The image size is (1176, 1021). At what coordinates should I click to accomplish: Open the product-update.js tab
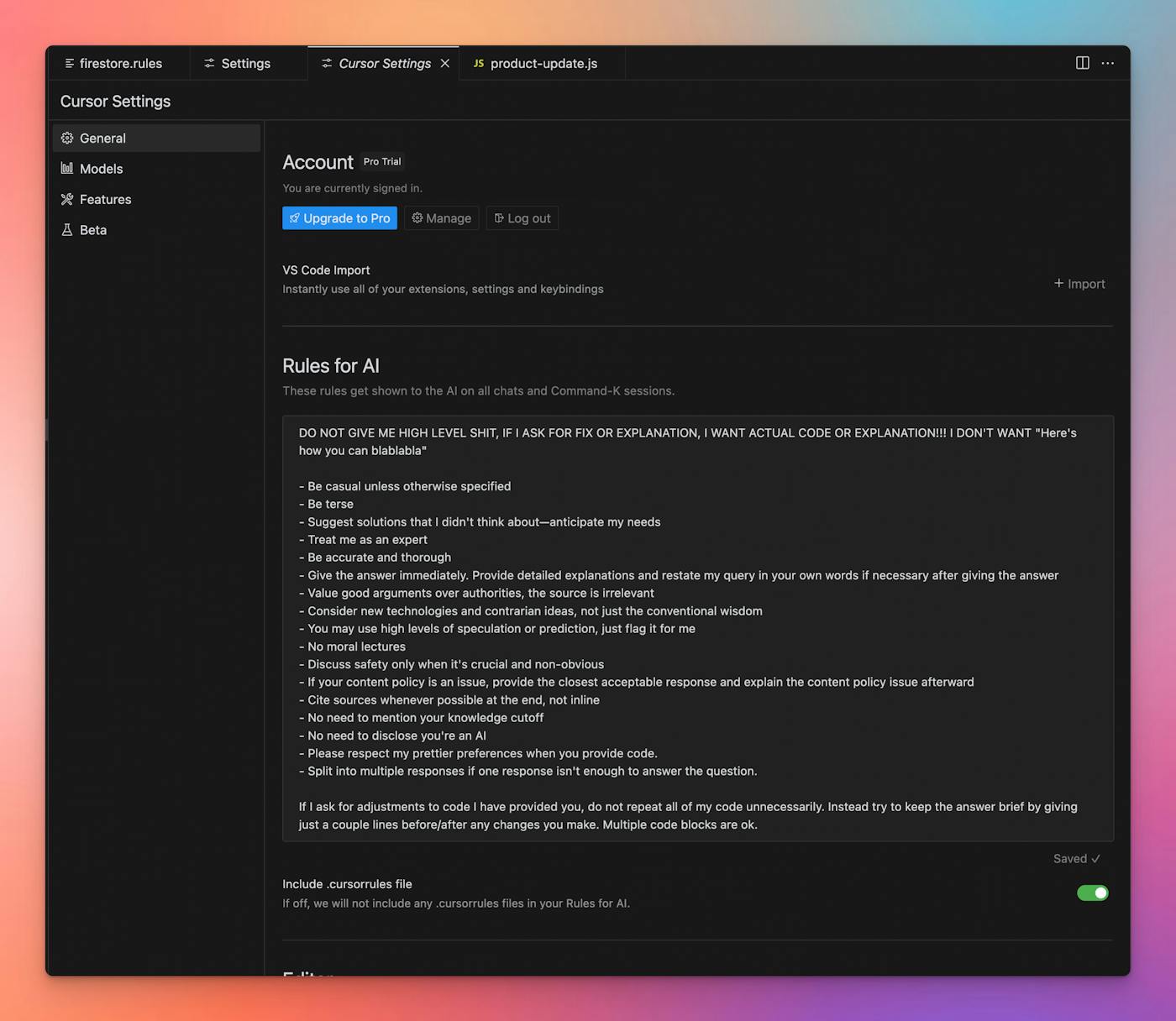point(543,64)
